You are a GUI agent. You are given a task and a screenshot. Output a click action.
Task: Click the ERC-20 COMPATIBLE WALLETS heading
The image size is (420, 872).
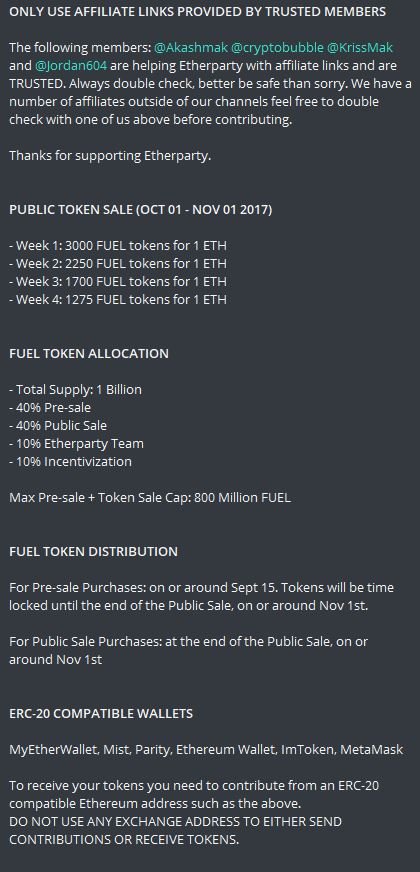(101, 714)
